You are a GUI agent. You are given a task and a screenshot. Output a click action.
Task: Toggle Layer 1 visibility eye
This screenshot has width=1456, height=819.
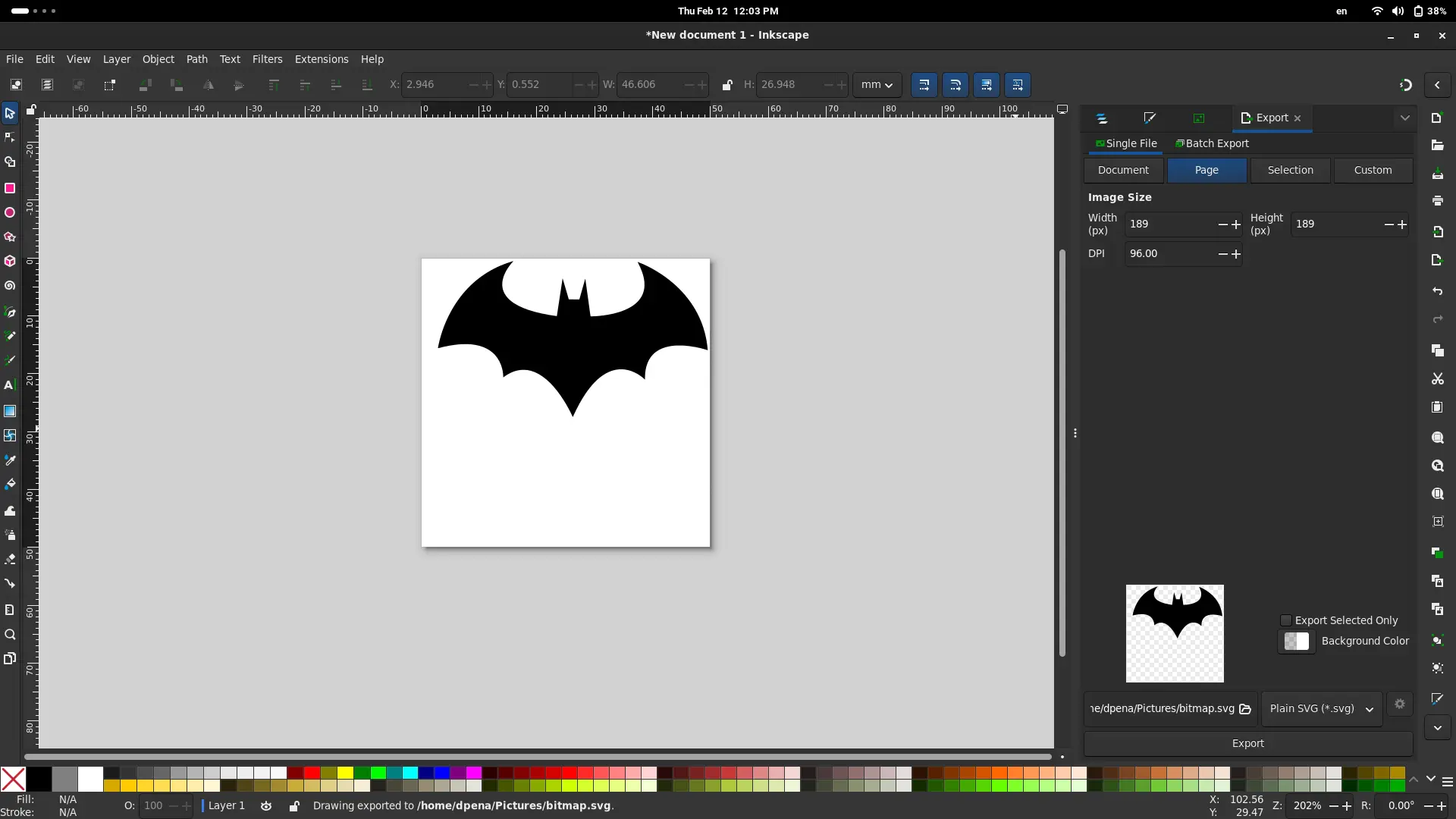click(266, 806)
